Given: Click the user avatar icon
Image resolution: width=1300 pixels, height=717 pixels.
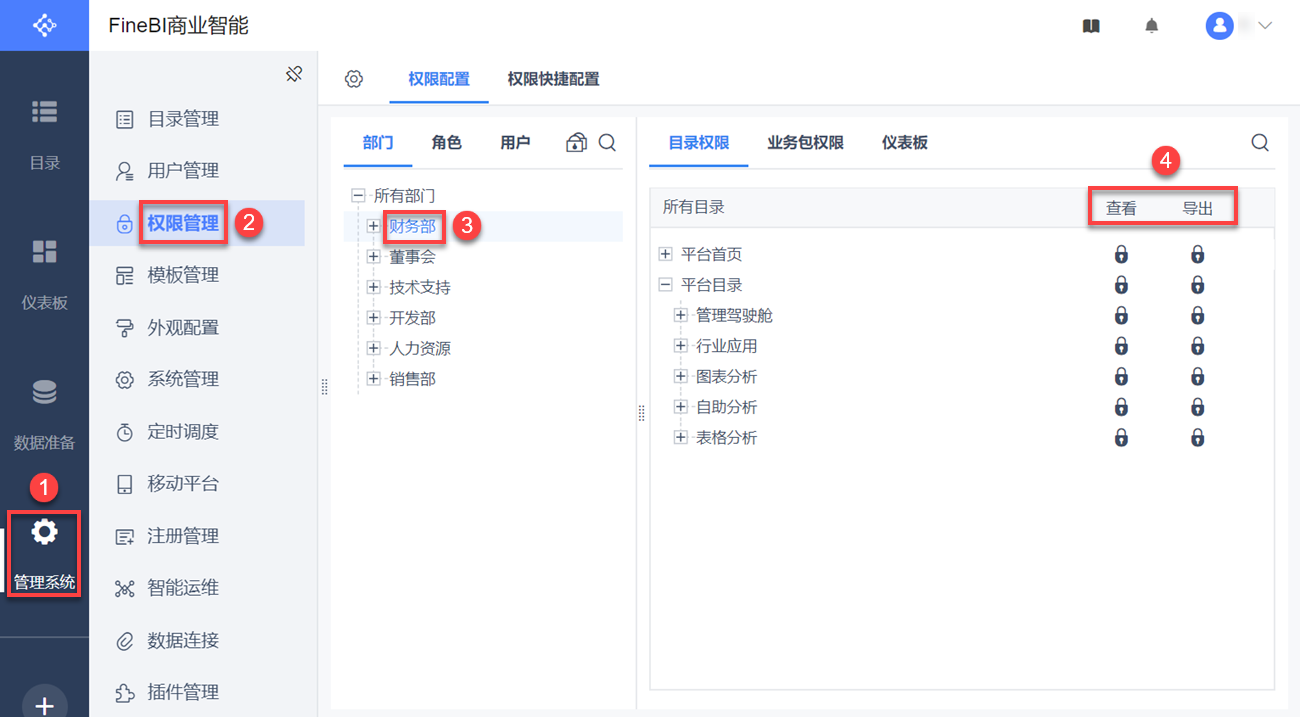Looking at the screenshot, I should (1219, 26).
